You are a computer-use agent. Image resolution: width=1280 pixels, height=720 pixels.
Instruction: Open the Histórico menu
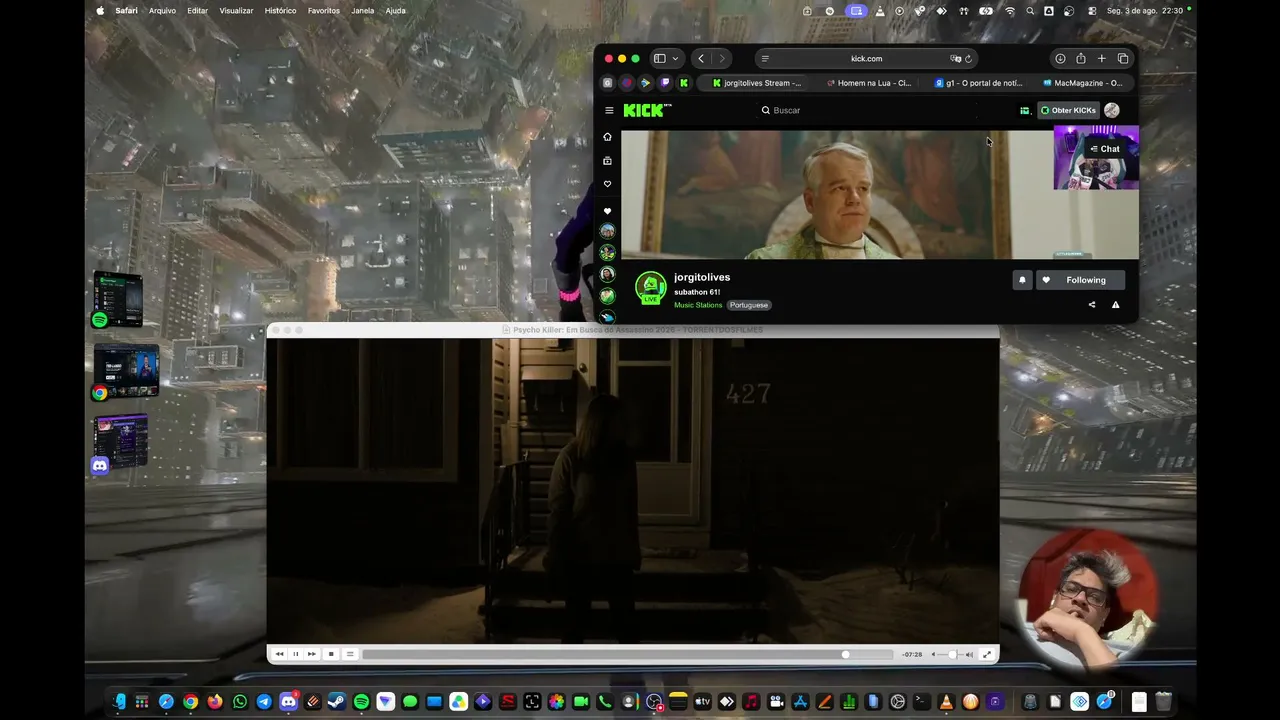coord(280,11)
